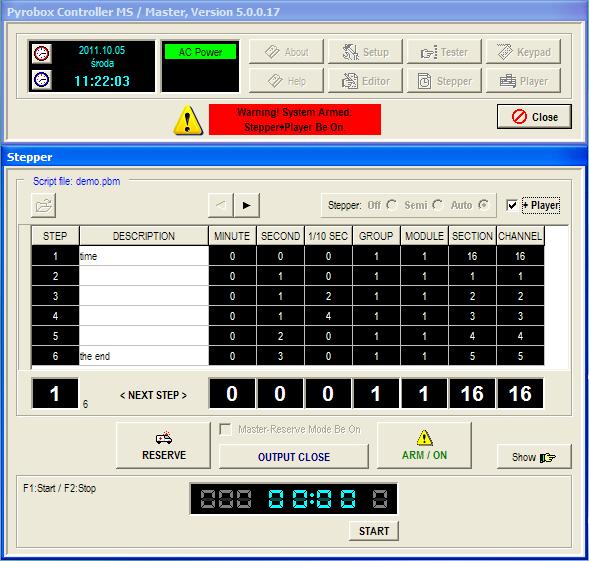
Task: Select the AC Power status indicator
Action: coord(200,52)
